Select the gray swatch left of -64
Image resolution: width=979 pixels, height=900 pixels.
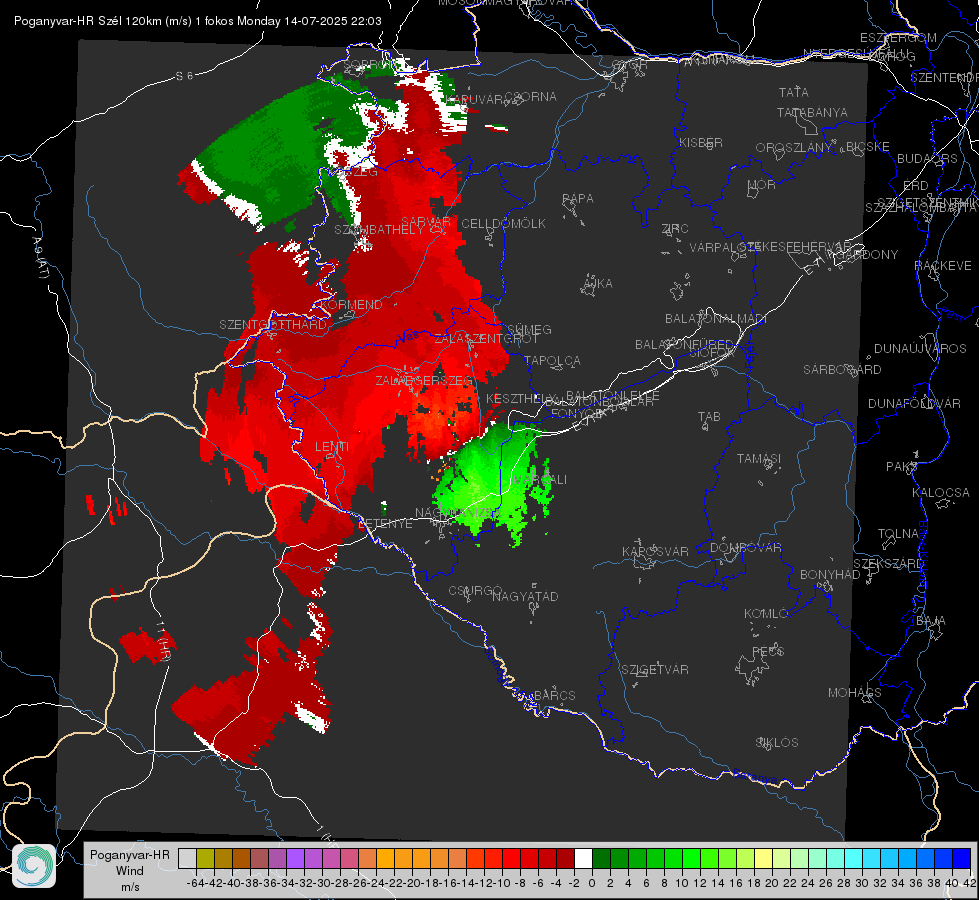point(187,858)
